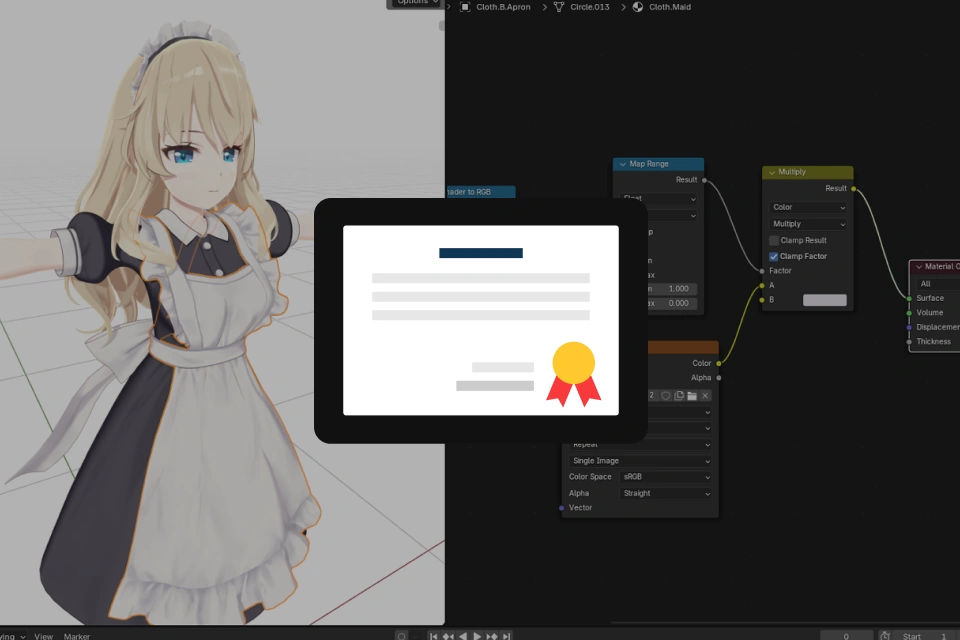Open the Single Image source dropdown
The width and height of the screenshot is (960, 640).
[x=640, y=461]
